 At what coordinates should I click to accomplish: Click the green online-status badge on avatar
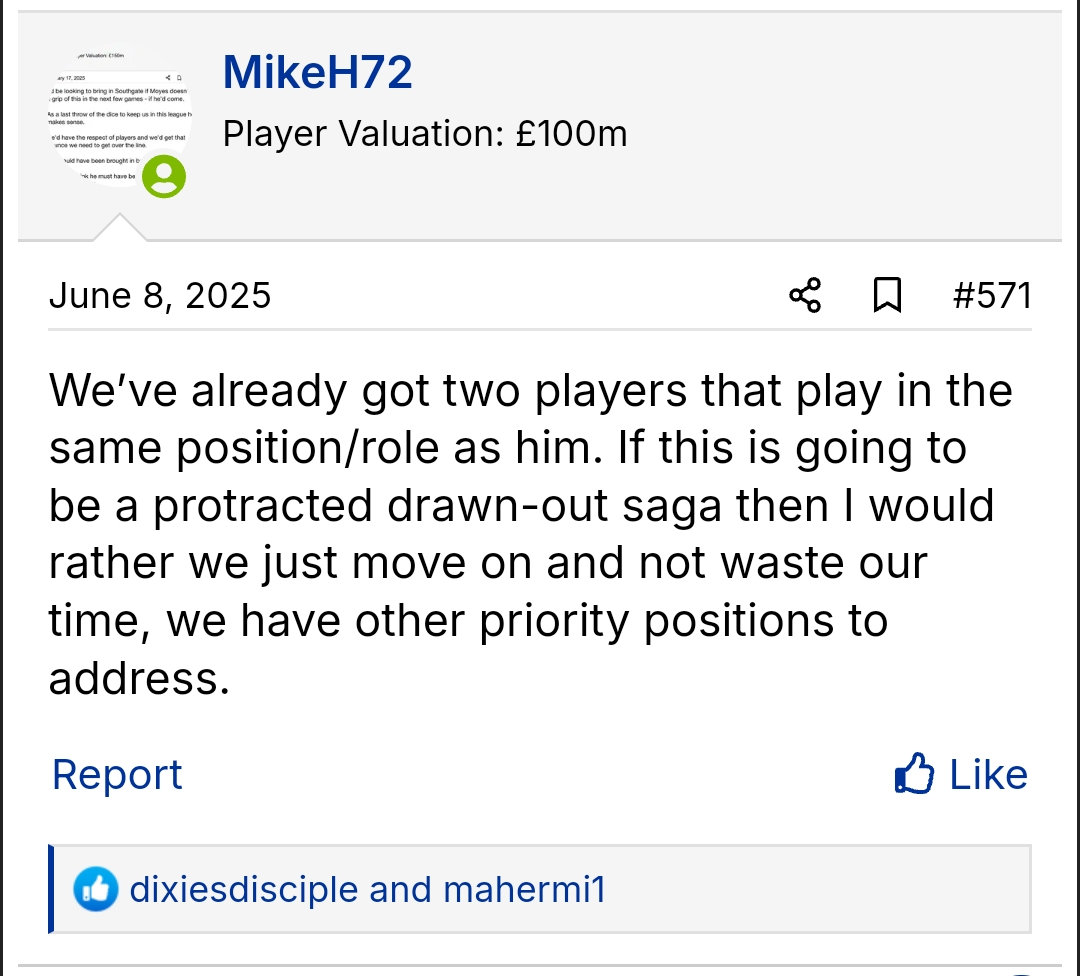pyautogui.click(x=164, y=177)
